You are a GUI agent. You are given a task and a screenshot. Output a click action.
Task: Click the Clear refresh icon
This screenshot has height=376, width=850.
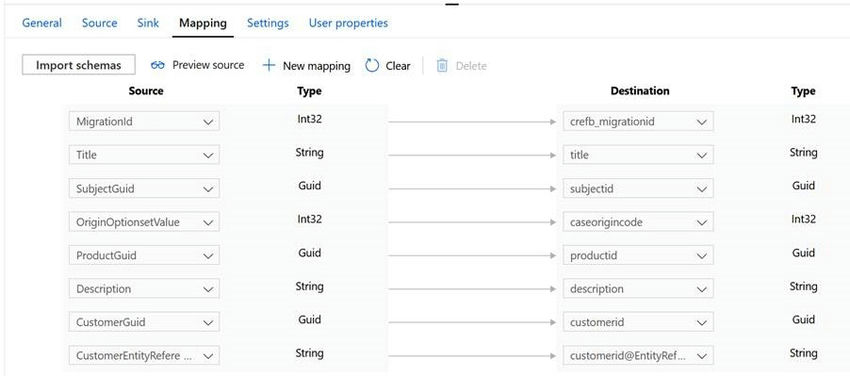372,66
